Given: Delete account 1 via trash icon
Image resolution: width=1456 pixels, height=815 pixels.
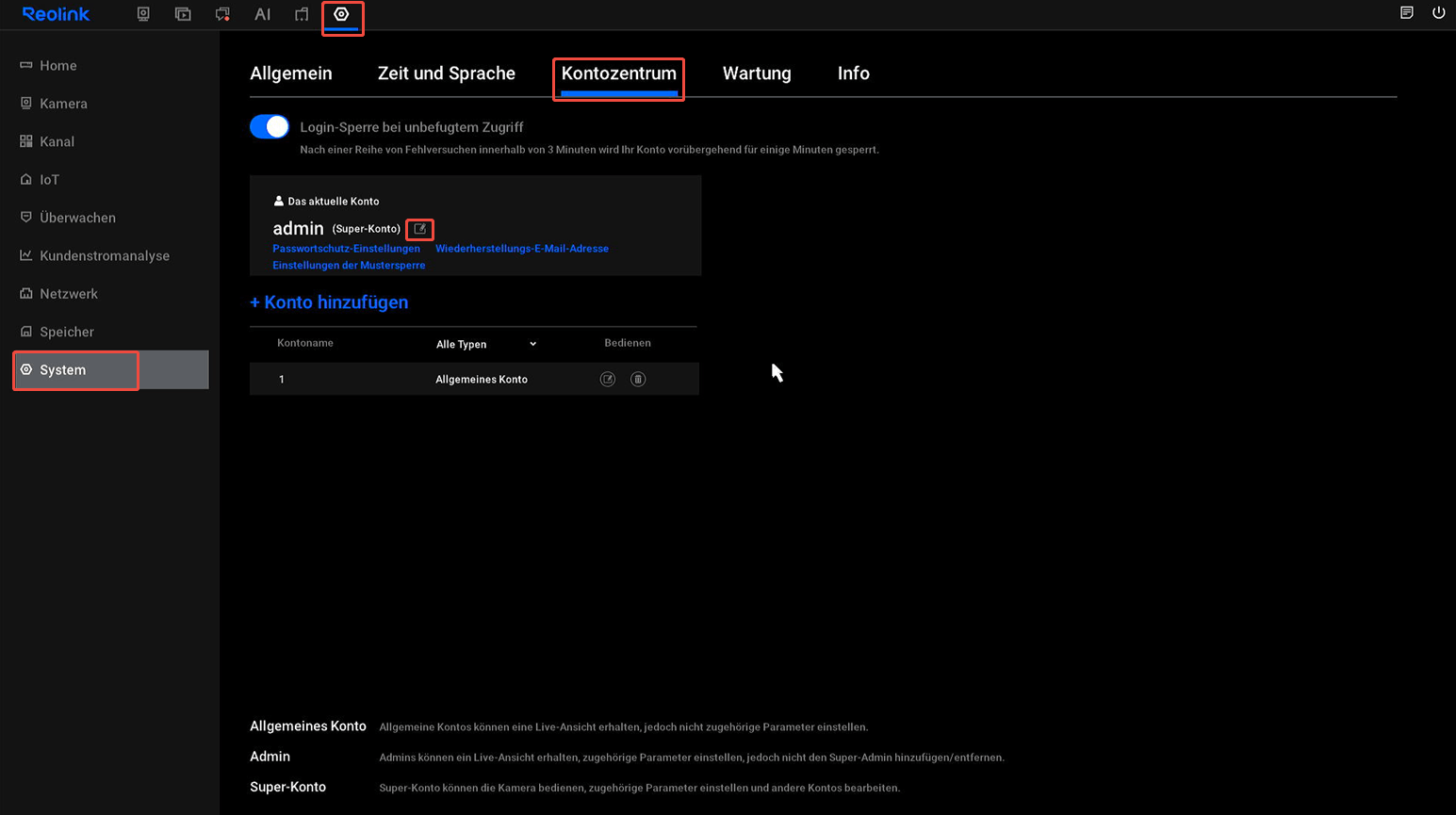Looking at the screenshot, I should click(638, 379).
